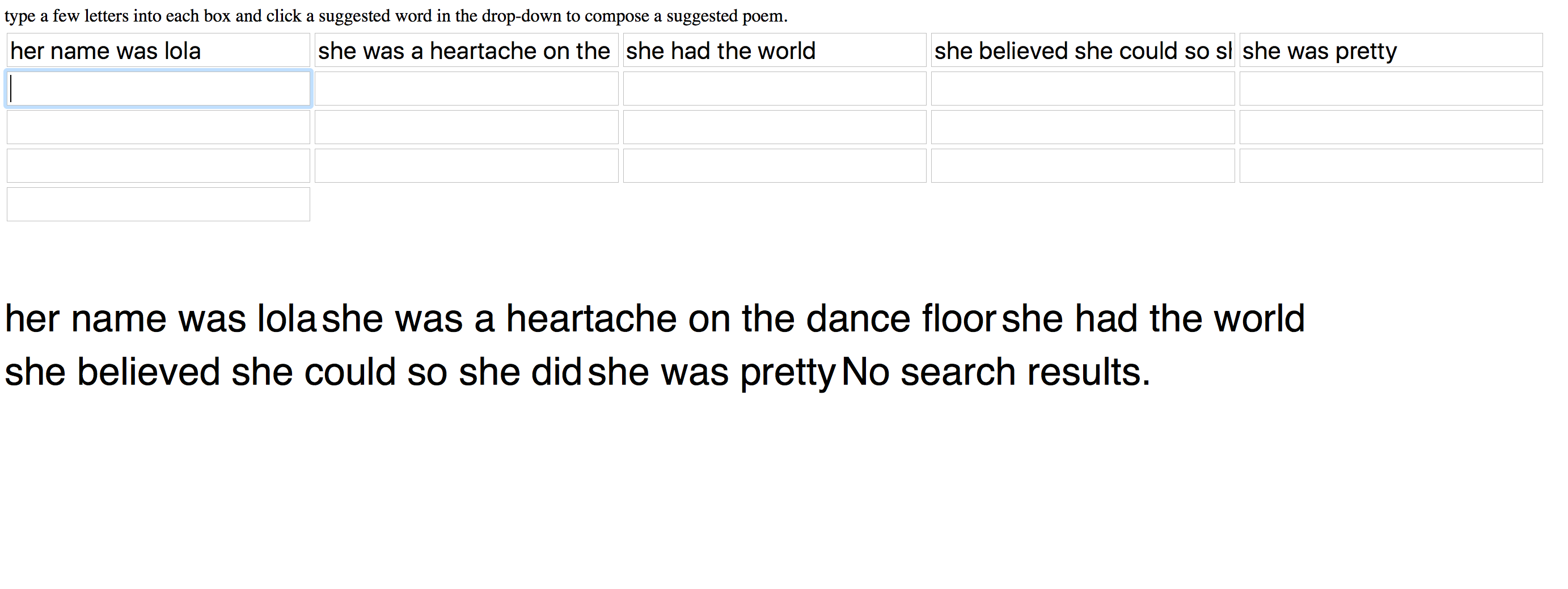Click the instruction sentence at the top
The width and height of the screenshot is (1568, 589).
coord(396,16)
